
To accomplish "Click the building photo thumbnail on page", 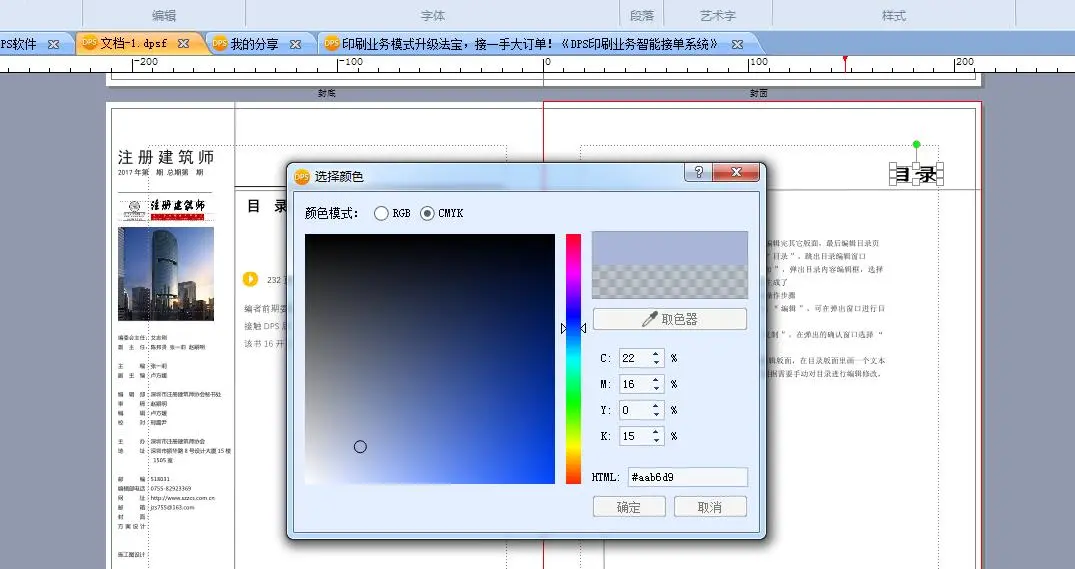I will 166,274.
